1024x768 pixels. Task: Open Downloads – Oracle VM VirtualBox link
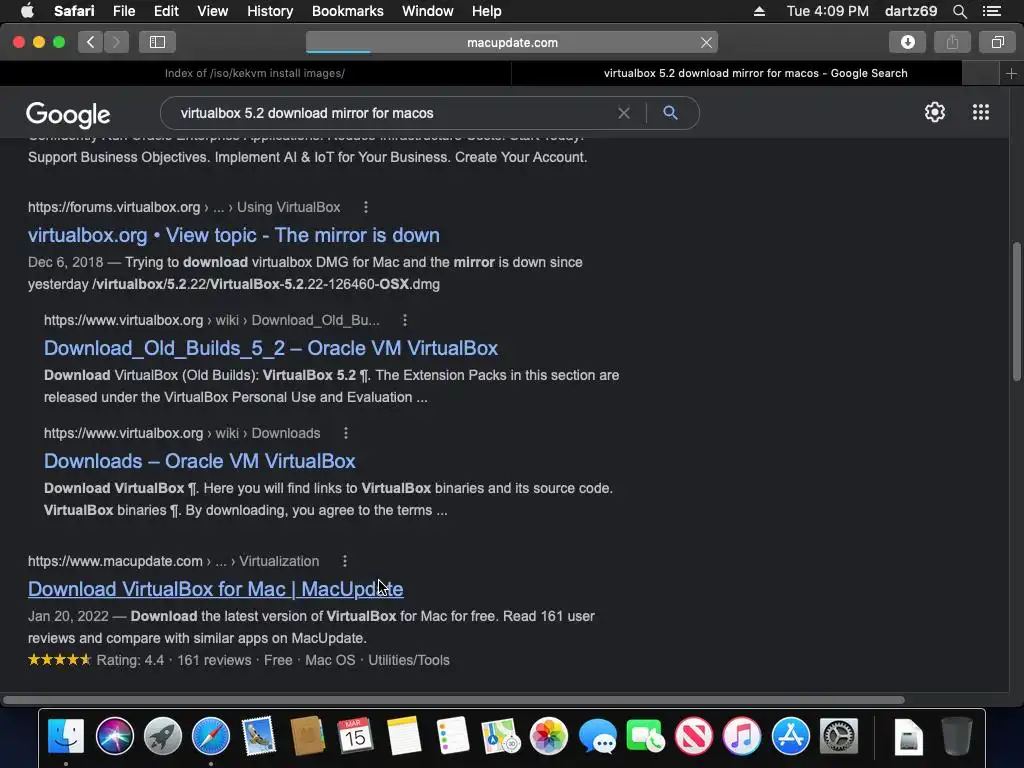[199, 461]
